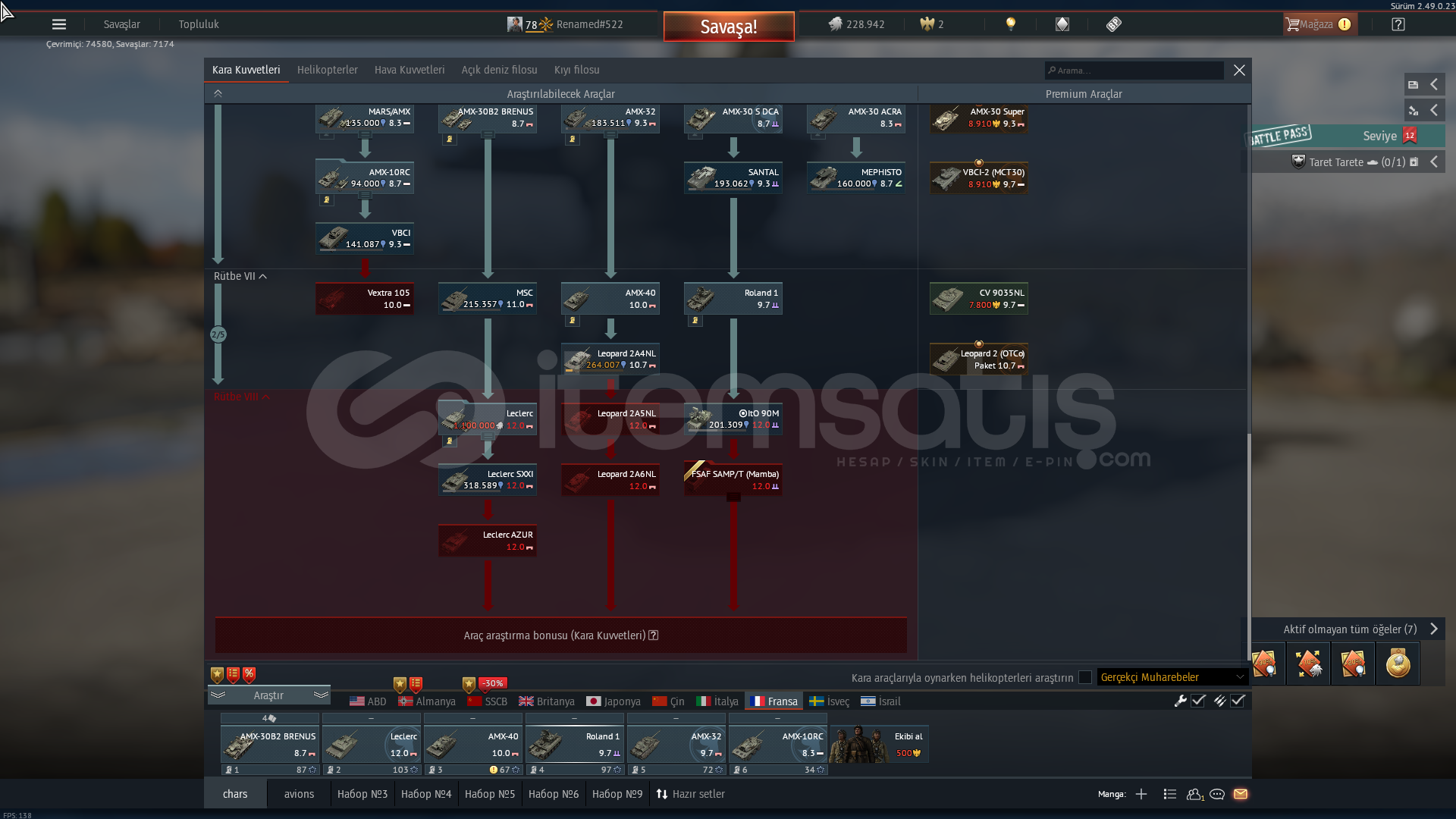
Task: Open Hazır setler presets button
Action: [690, 794]
